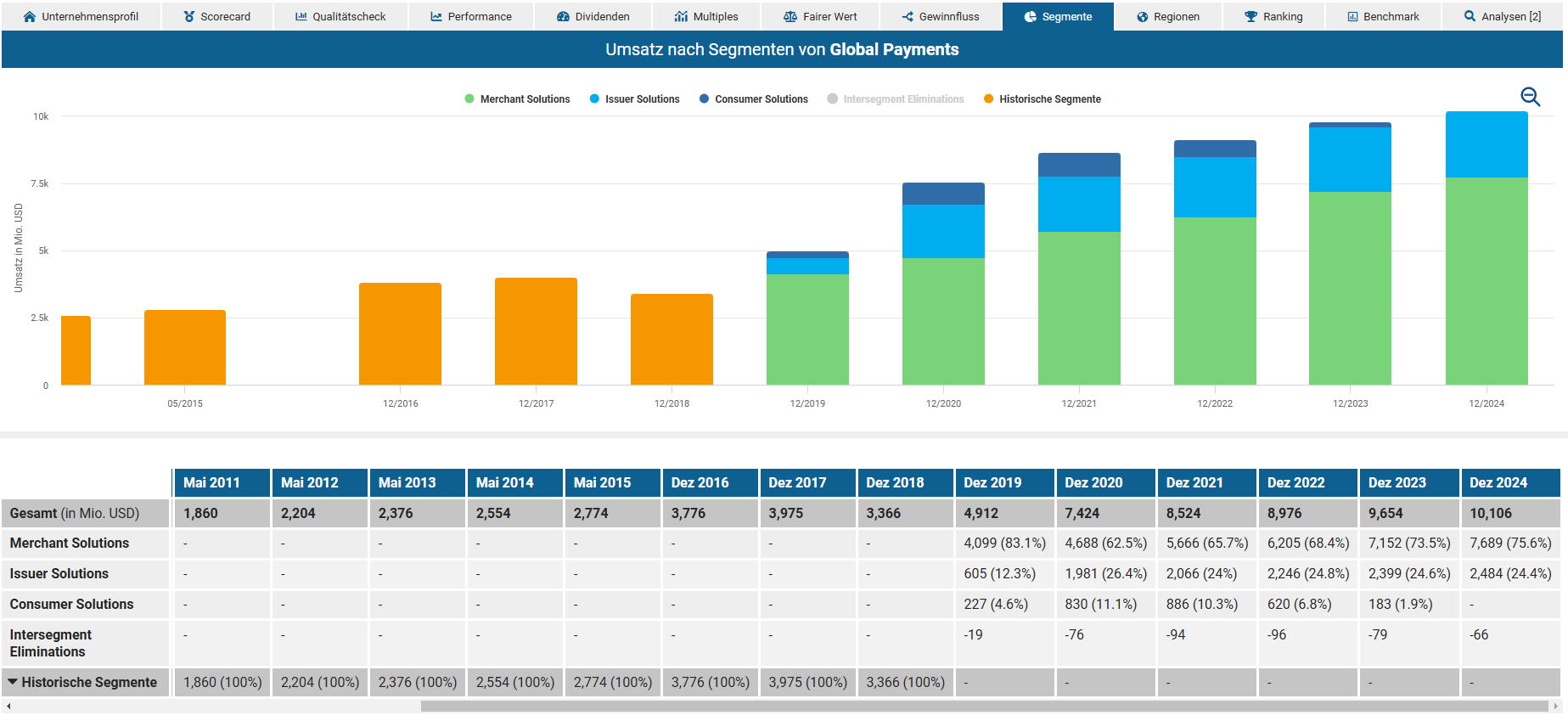Collapse the Historische Segmente row arrow
The height and width of the screenshot is (721, 1568).
(x=13, y=682)
